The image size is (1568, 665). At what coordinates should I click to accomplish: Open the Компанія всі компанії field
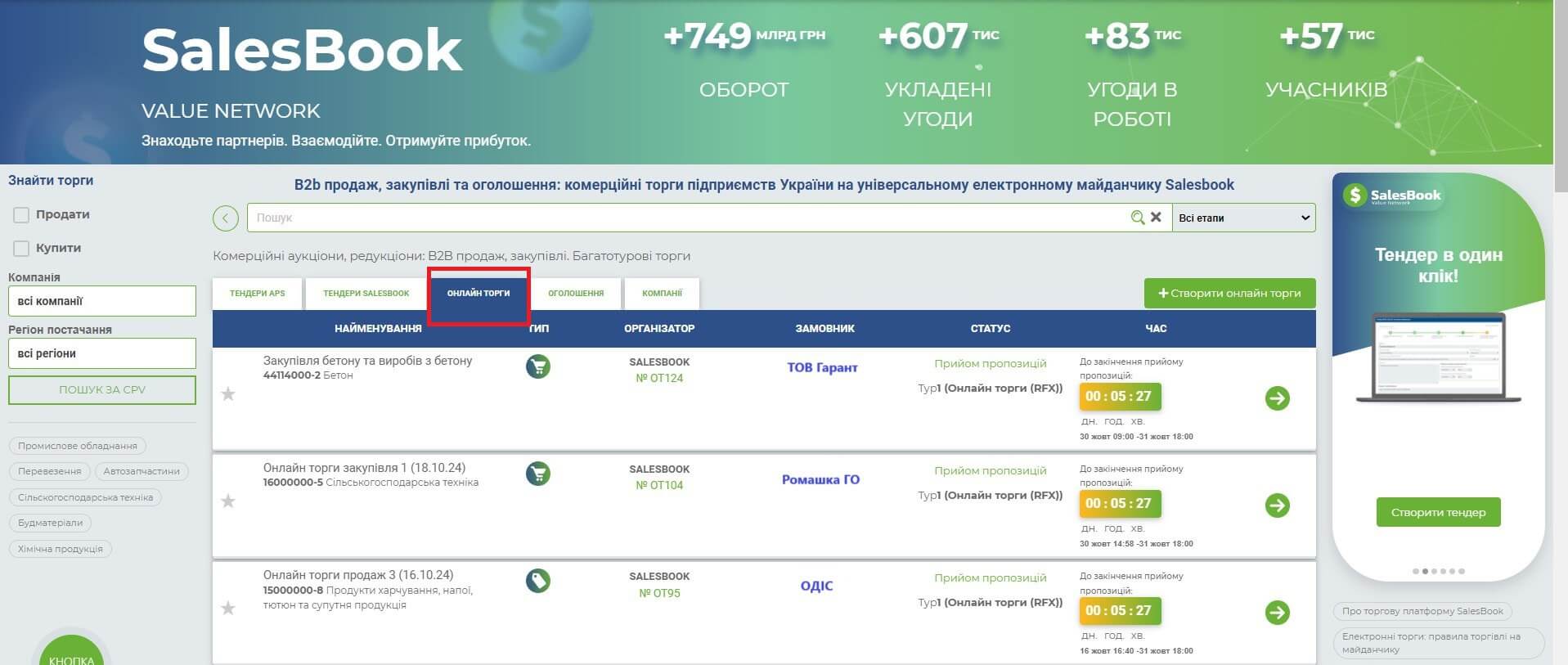point(102,301)
